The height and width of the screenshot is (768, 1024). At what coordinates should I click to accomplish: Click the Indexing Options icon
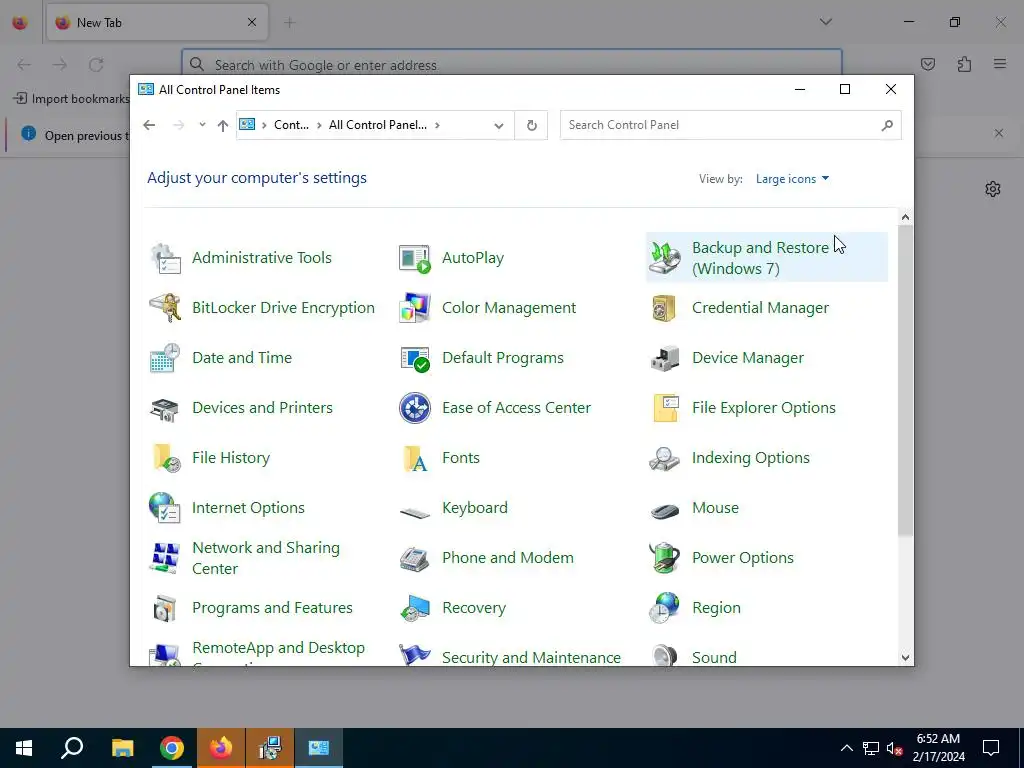665,458
